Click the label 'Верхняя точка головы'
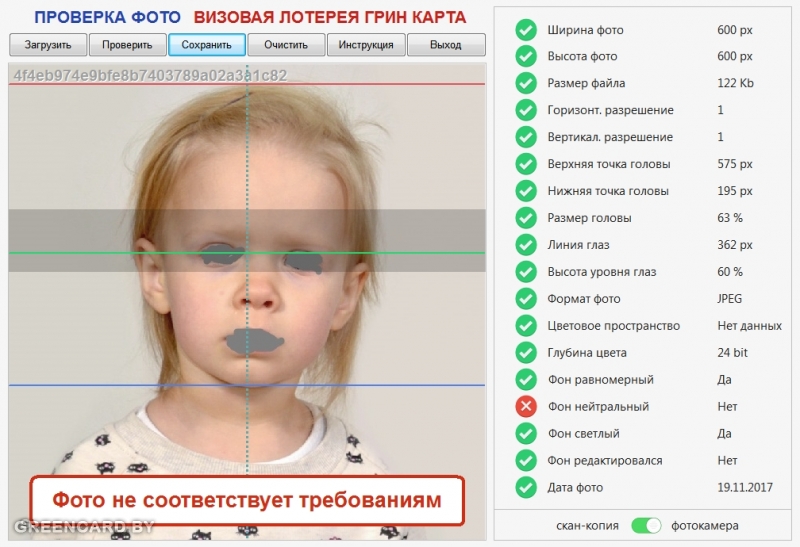 609,164
